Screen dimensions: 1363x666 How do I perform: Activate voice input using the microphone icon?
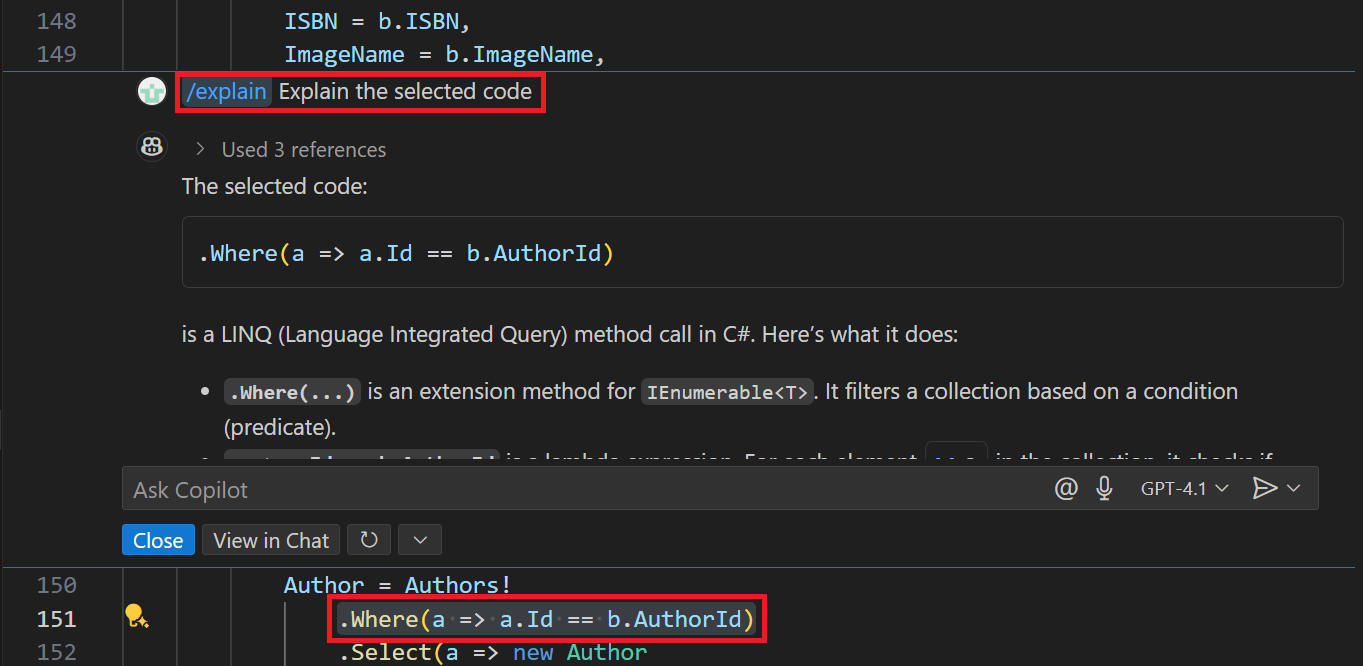click(1104, 488)
